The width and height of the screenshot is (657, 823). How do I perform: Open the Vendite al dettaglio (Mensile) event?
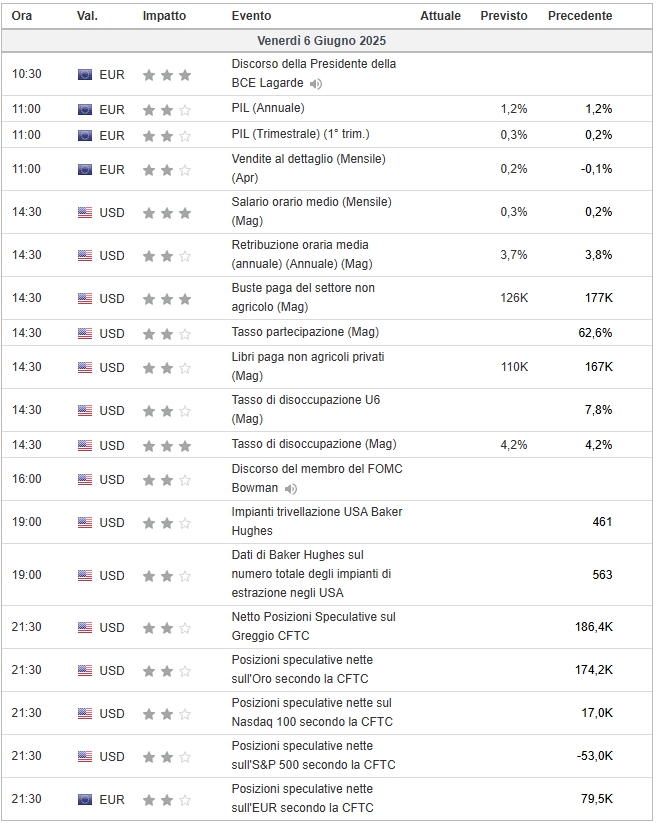(x=309, y=168)
